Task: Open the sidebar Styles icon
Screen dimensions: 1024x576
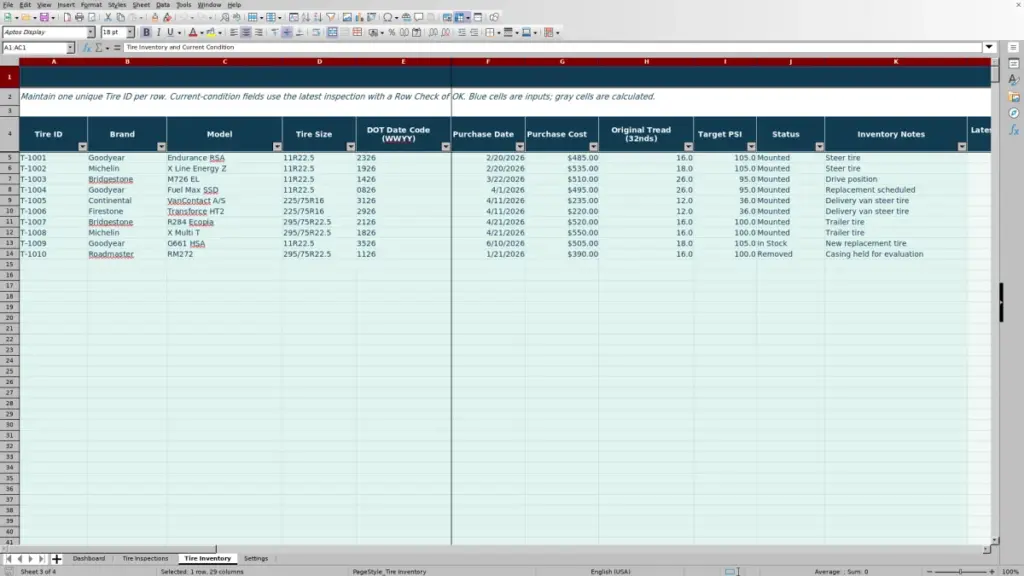Action: pyautogui.click(x=1014, y=80)
